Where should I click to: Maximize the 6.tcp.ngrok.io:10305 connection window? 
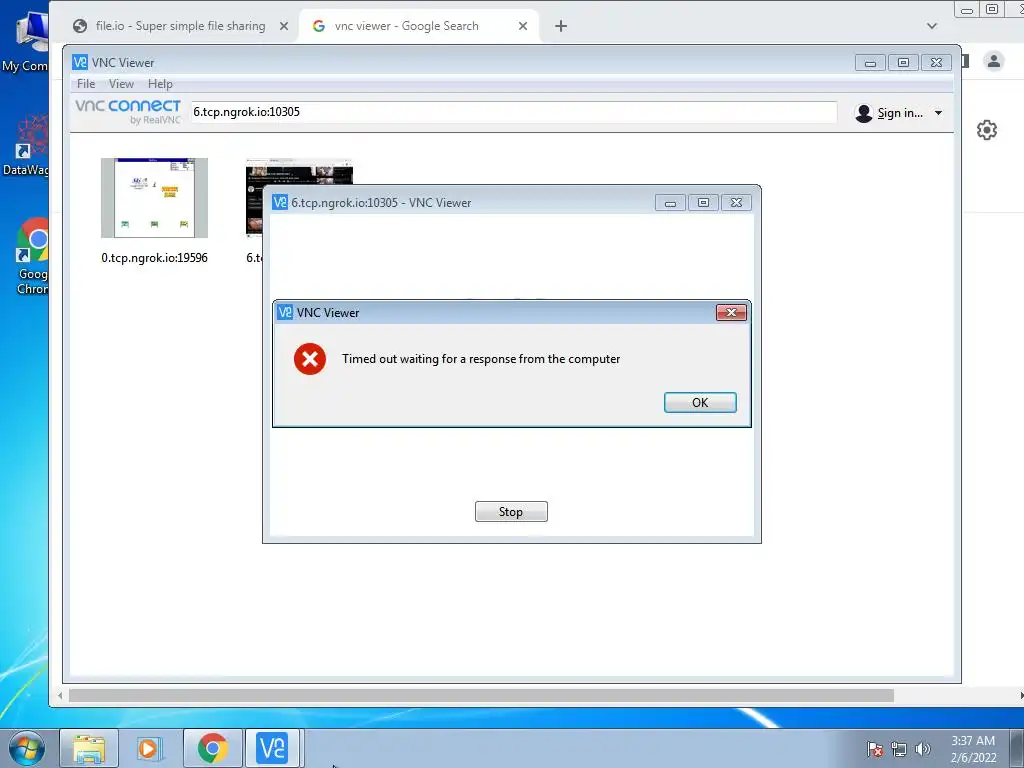coord(703,203)
